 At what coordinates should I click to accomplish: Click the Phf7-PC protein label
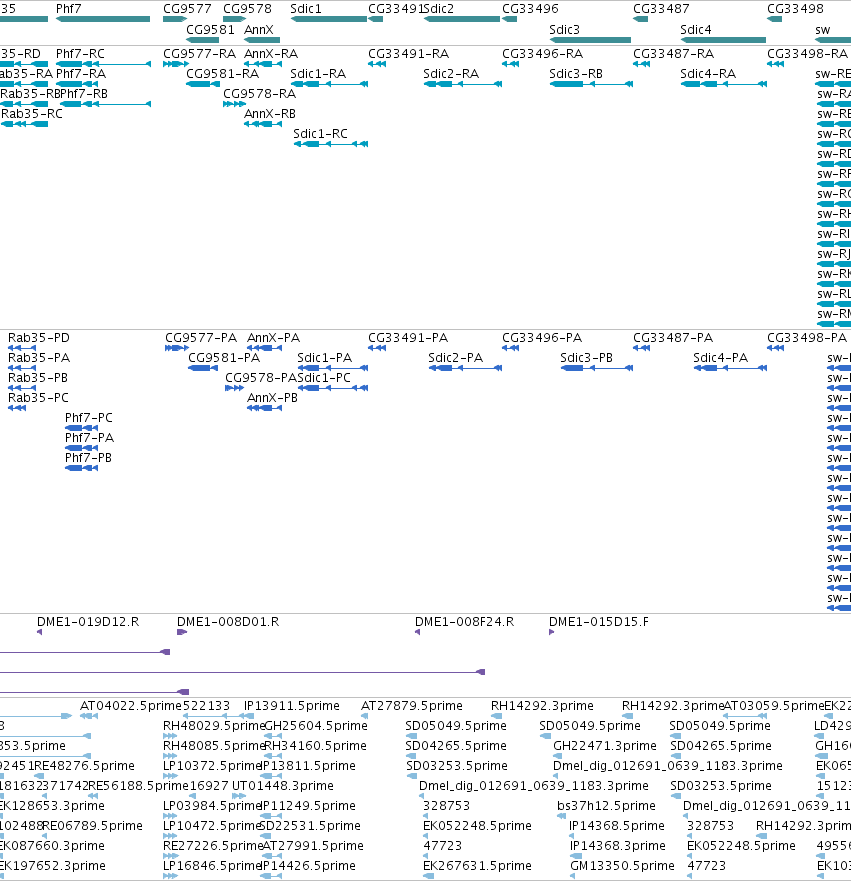pyautogui.click(x=89, y=418)
